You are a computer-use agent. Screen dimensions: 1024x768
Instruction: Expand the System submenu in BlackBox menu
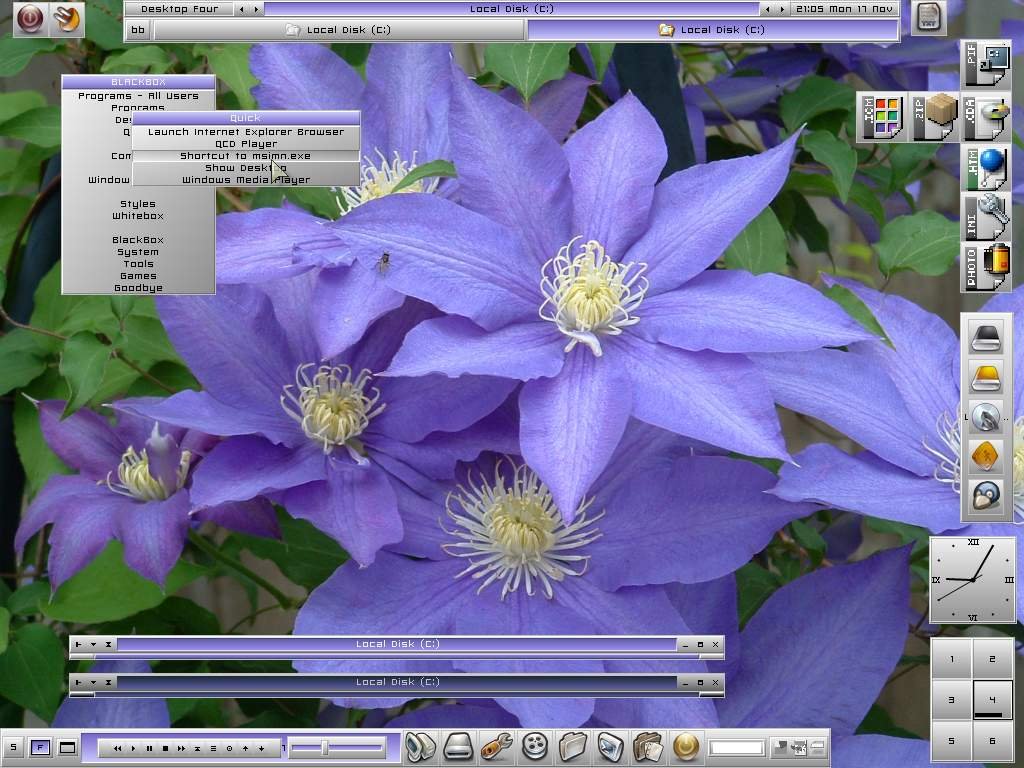[138, 252]
